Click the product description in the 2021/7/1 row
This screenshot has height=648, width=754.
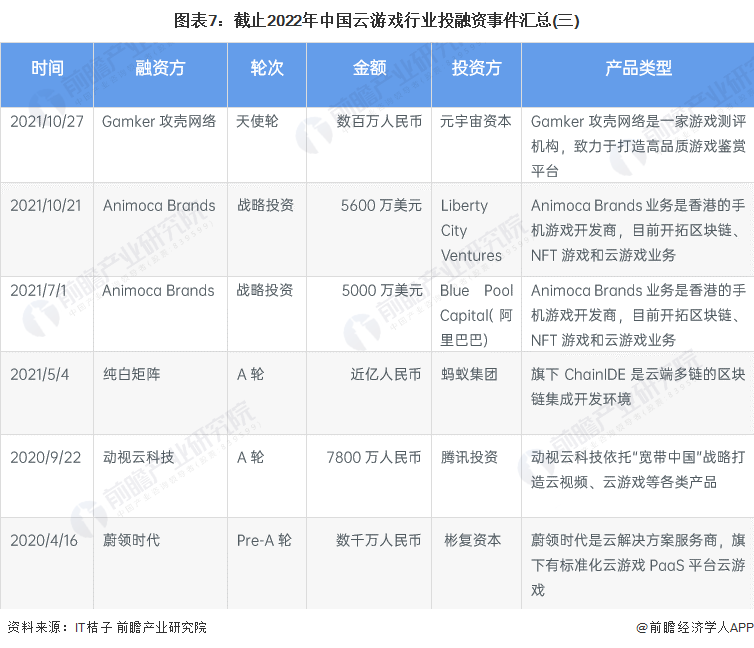[x=638, y=316]
